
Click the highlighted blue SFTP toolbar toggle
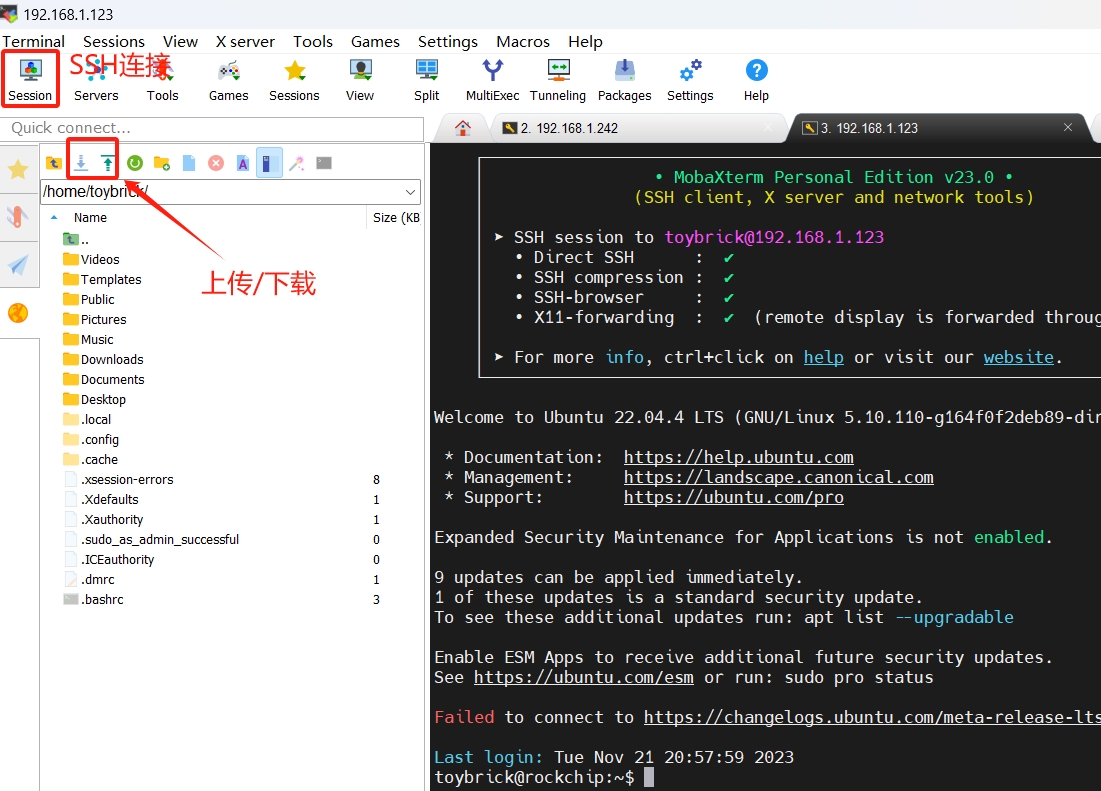tap(269, 163)
